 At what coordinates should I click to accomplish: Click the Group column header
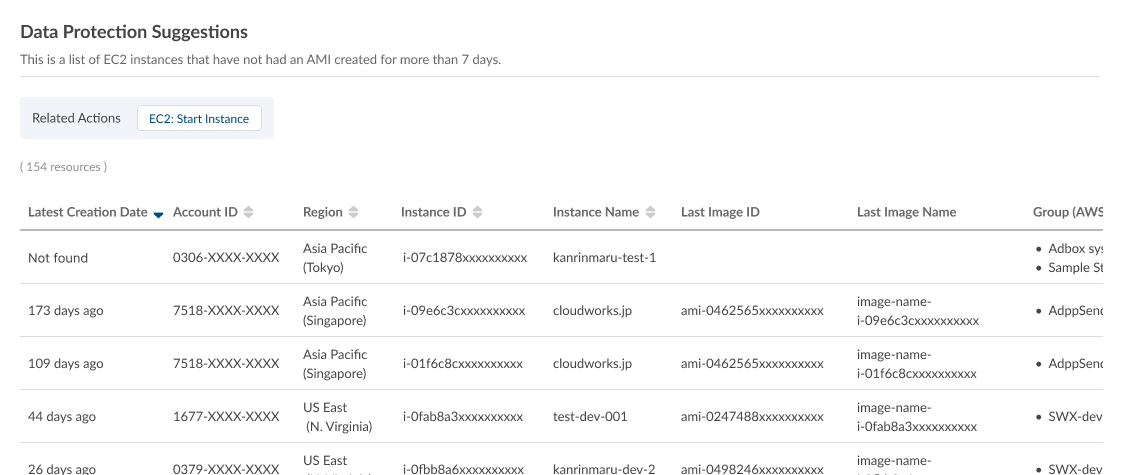coord(1067,212)
